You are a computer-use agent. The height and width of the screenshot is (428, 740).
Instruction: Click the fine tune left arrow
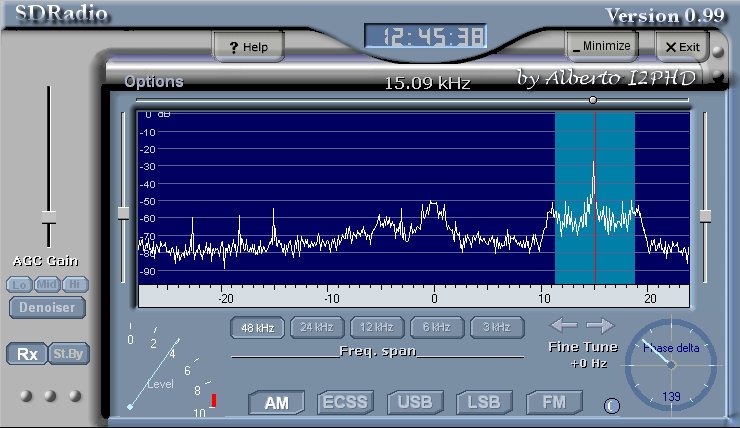pos(563,325)
